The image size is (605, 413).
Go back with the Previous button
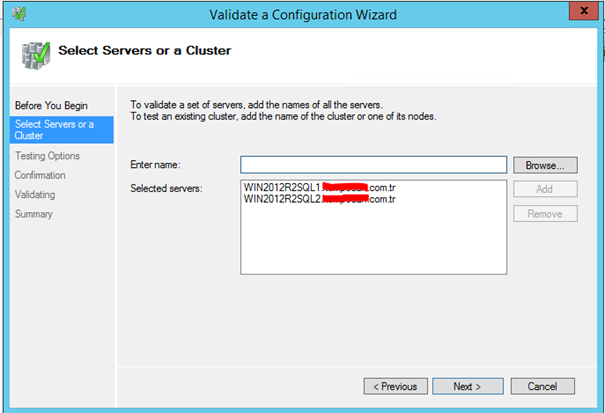[396, 386]
